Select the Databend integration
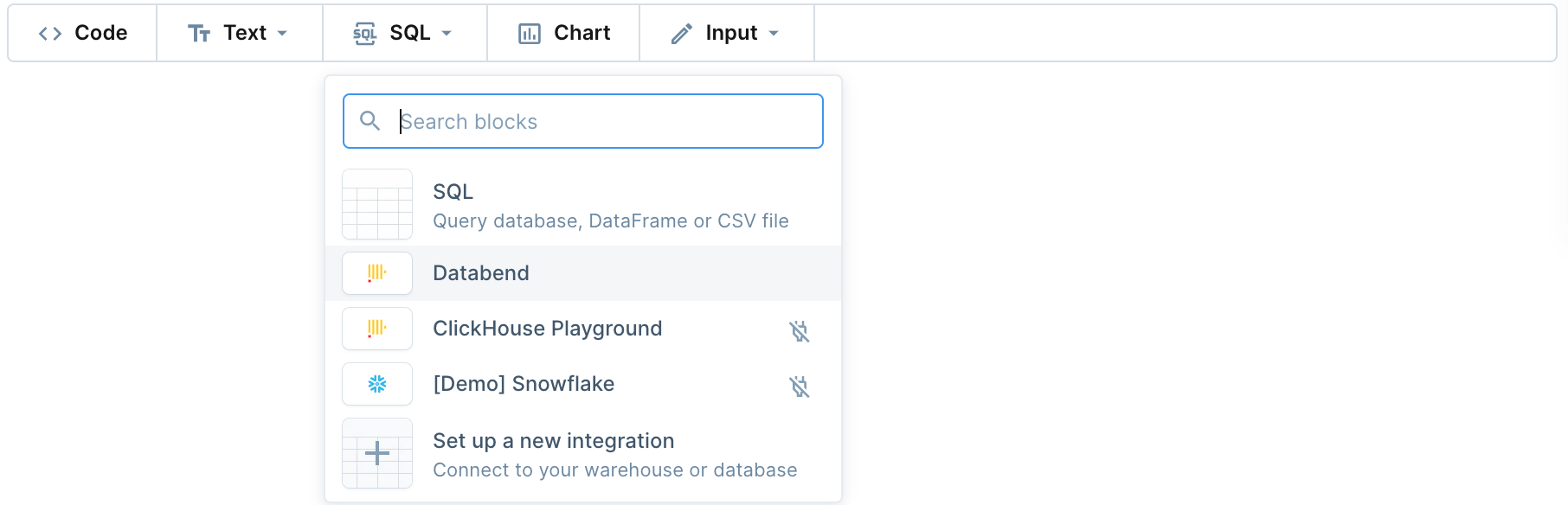Screen dimensions: 1568x505 click(583, 273)
